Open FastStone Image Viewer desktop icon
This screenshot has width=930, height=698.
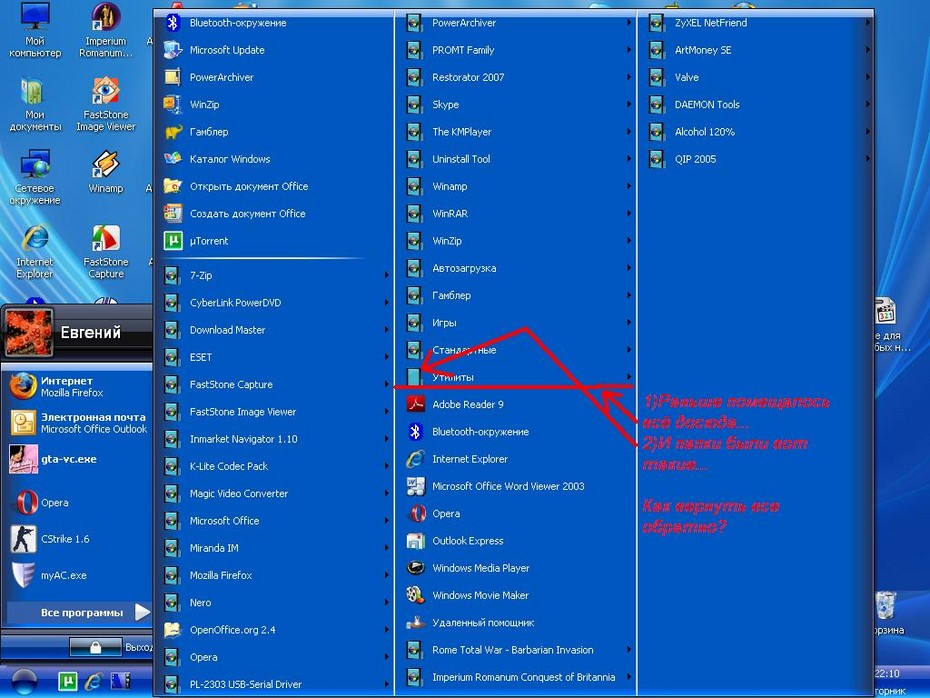106,104
